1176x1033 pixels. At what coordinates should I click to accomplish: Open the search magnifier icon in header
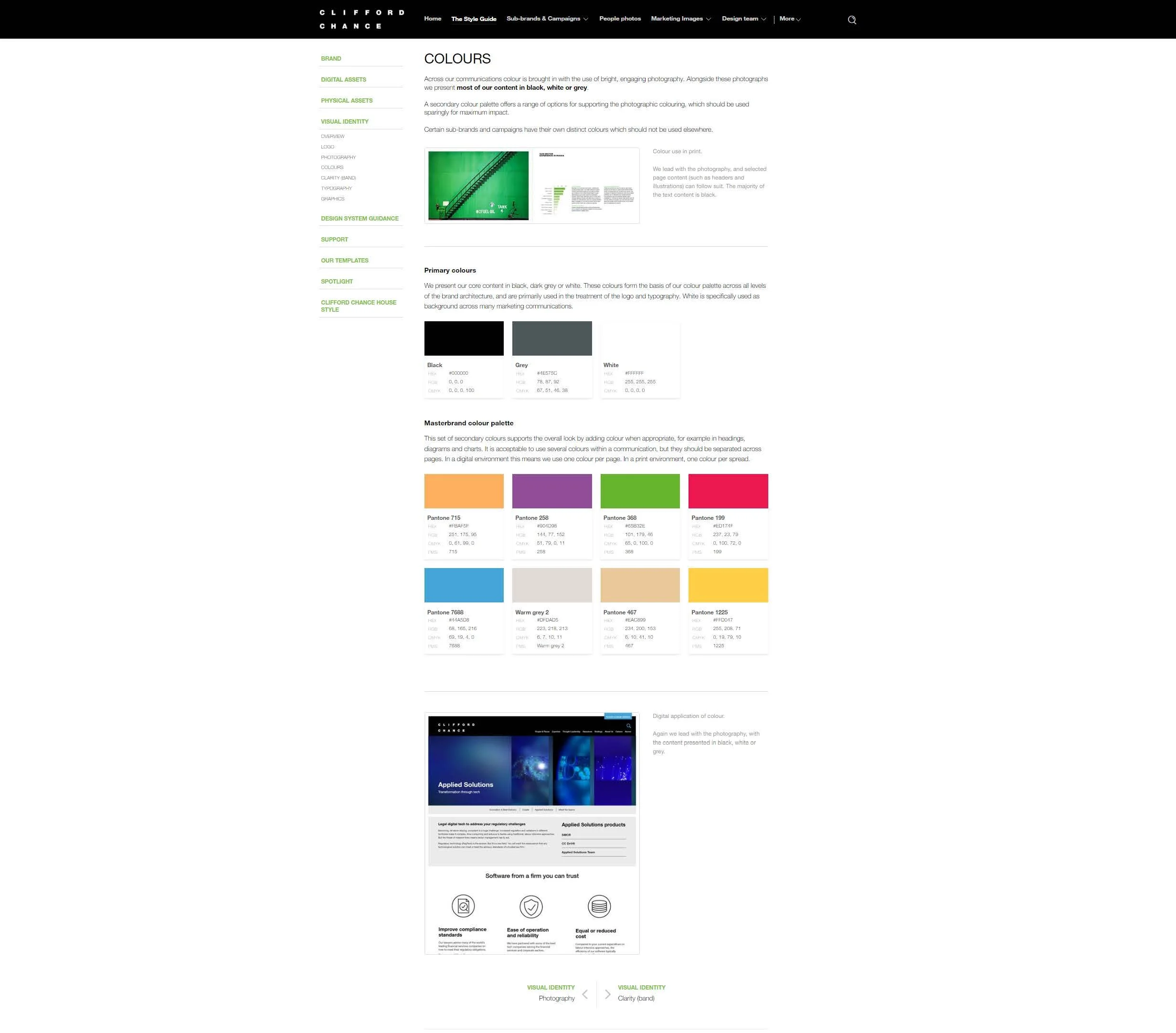(x=852, y=20)
